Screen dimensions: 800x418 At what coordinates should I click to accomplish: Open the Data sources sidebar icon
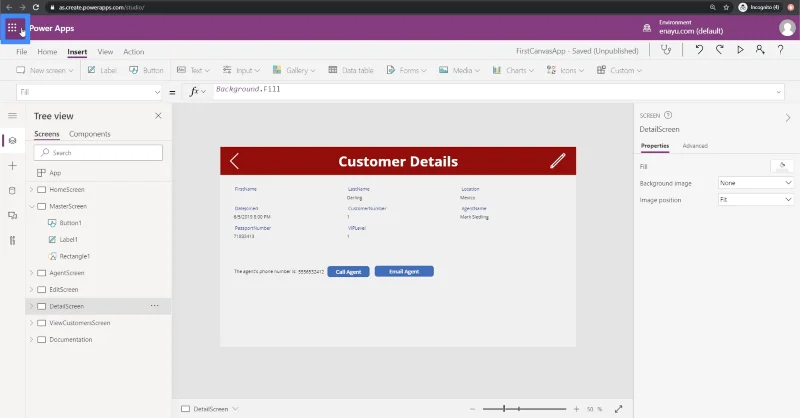13,190
